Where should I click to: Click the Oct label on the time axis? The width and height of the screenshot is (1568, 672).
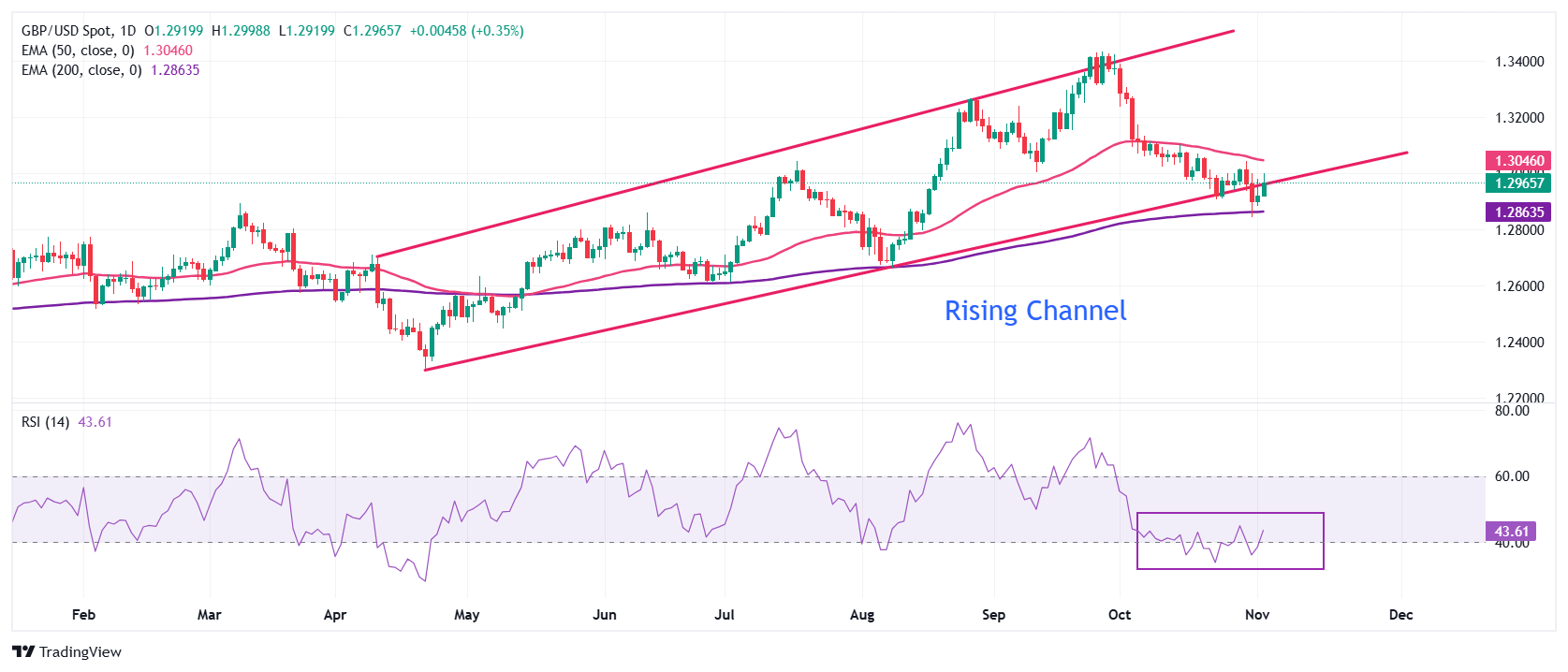pos(1119,615)
